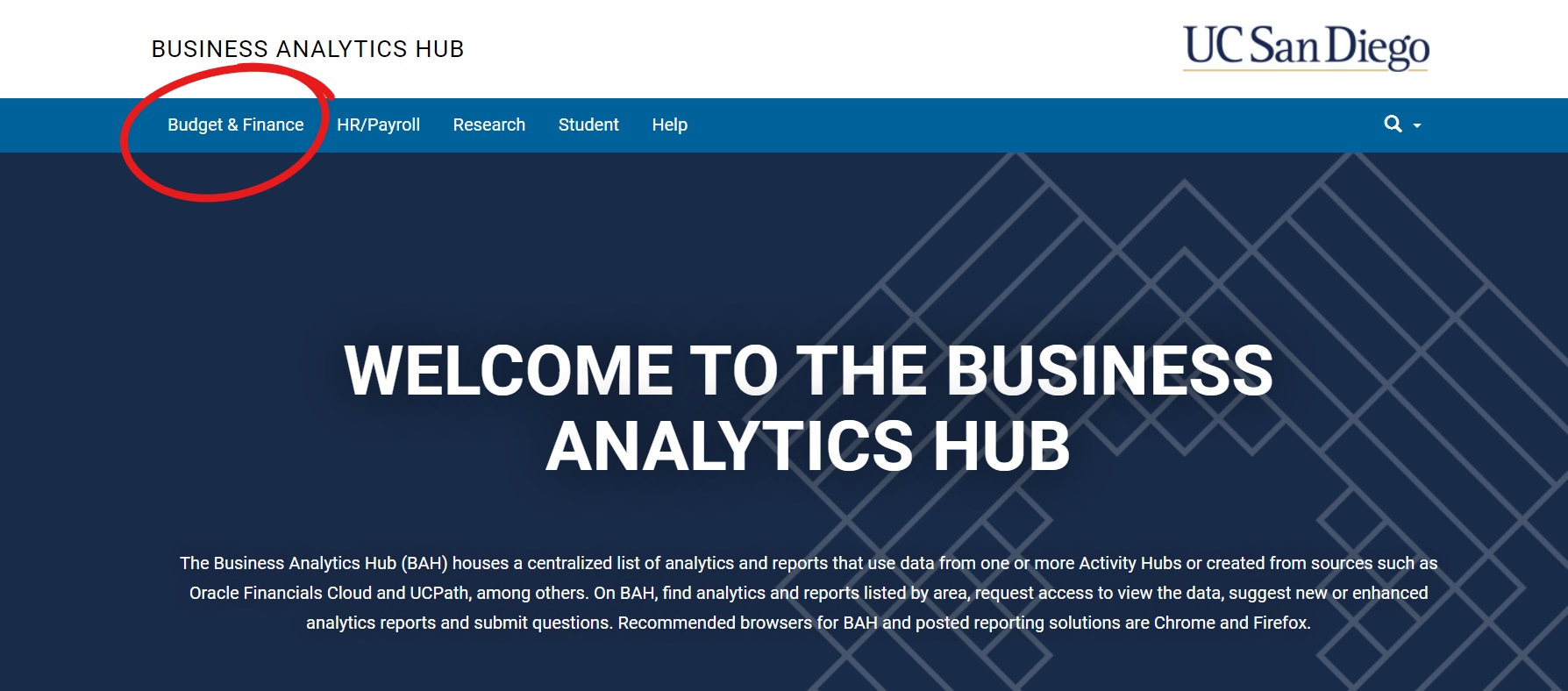Click the search magnifier icon

pyautogui.click(x=1392, y=125)
